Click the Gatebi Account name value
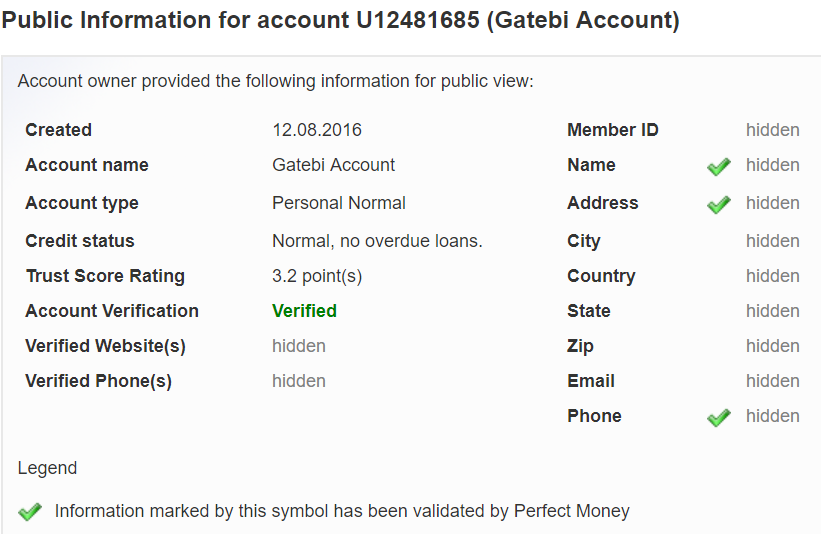This screenshot has width=821, height=534. pyautogui.click(x=334, y=165)
